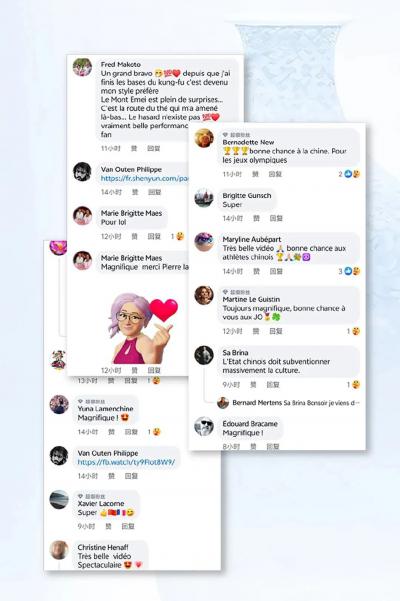Click Xavier Lacome's profile avatar

click(59, 499)
